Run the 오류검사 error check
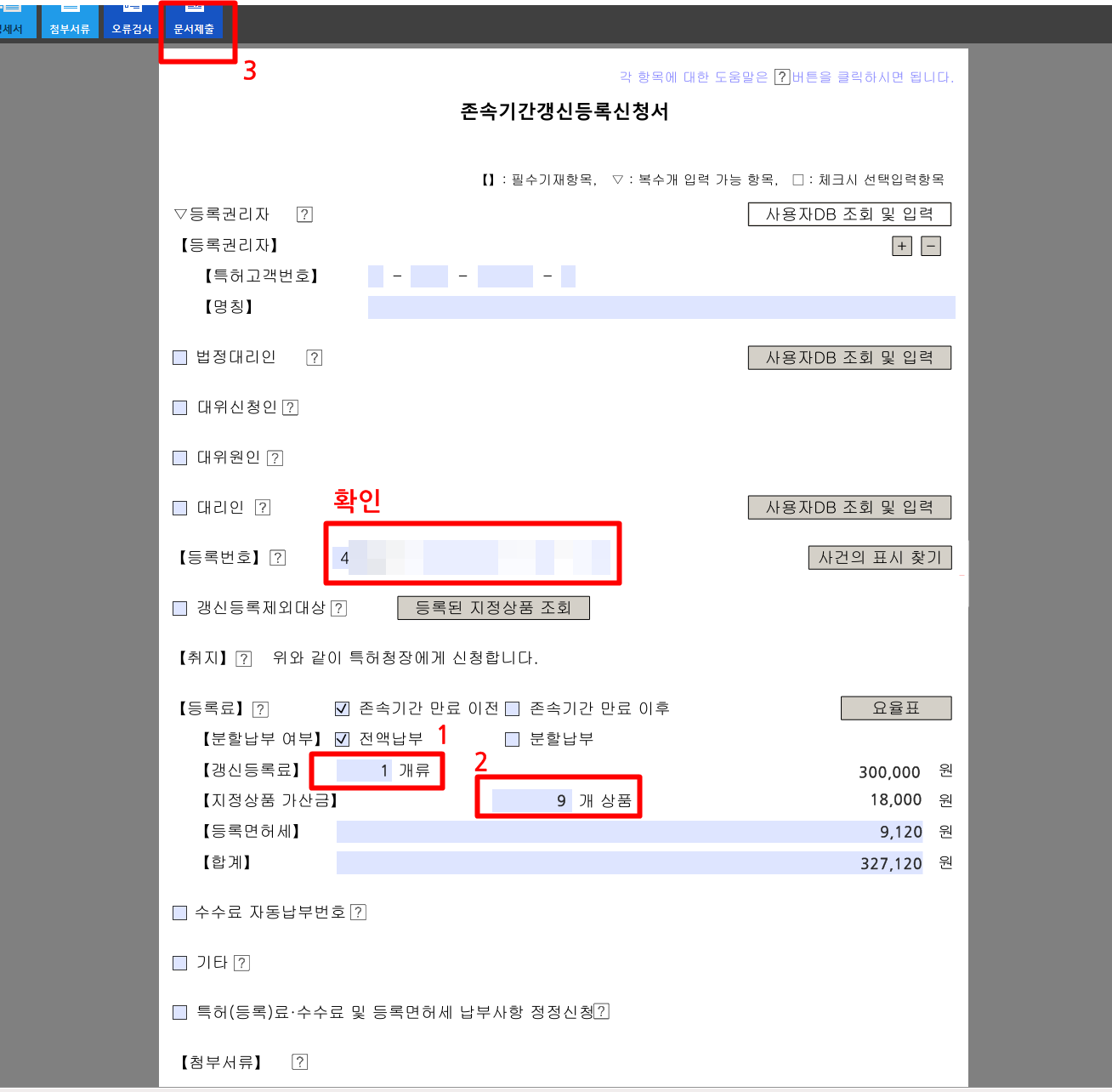Viewport: 1112px width, 1092px height. coord(132,21)
